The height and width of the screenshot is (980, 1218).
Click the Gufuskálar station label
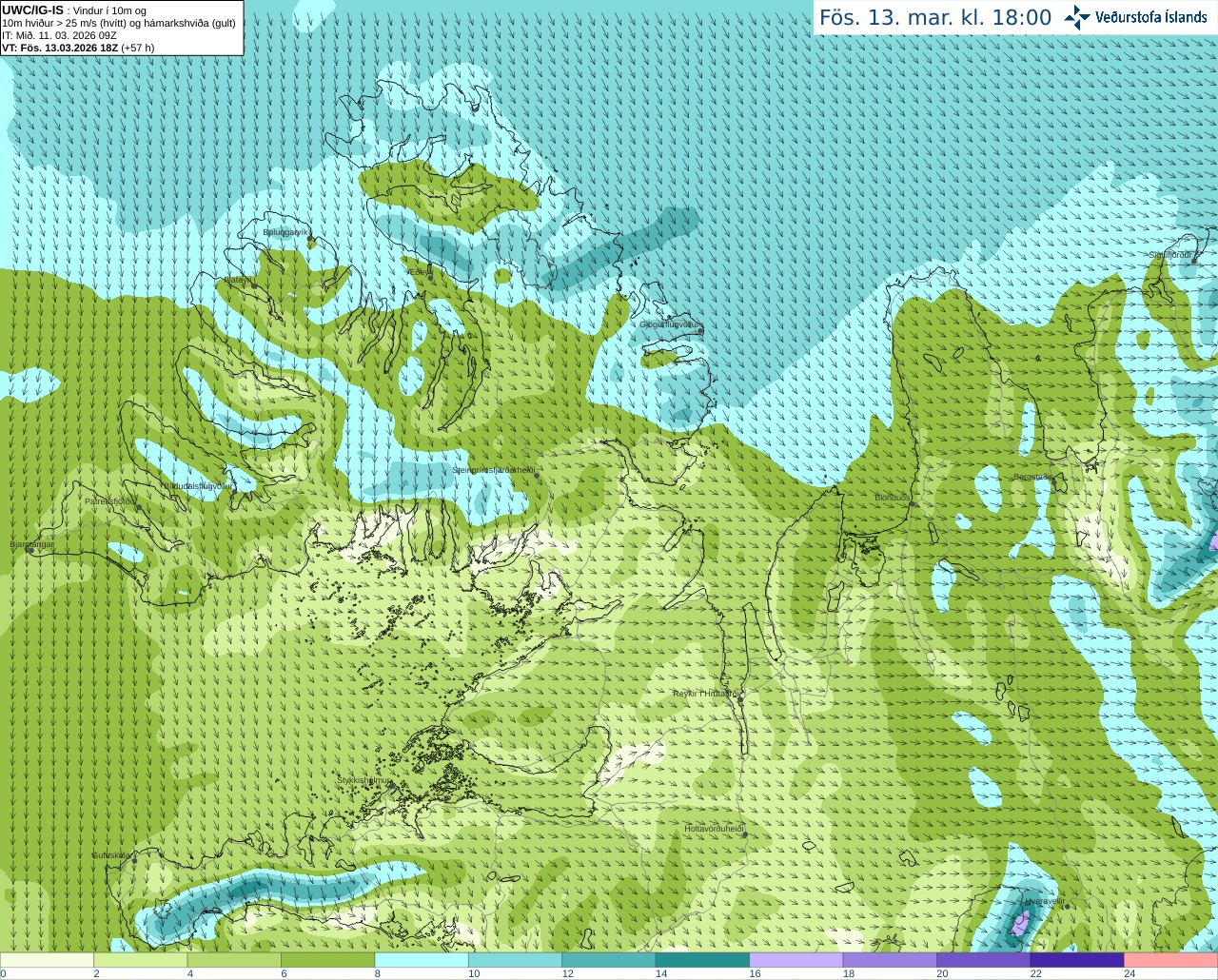pyautogui.click(x=111, y=854)
